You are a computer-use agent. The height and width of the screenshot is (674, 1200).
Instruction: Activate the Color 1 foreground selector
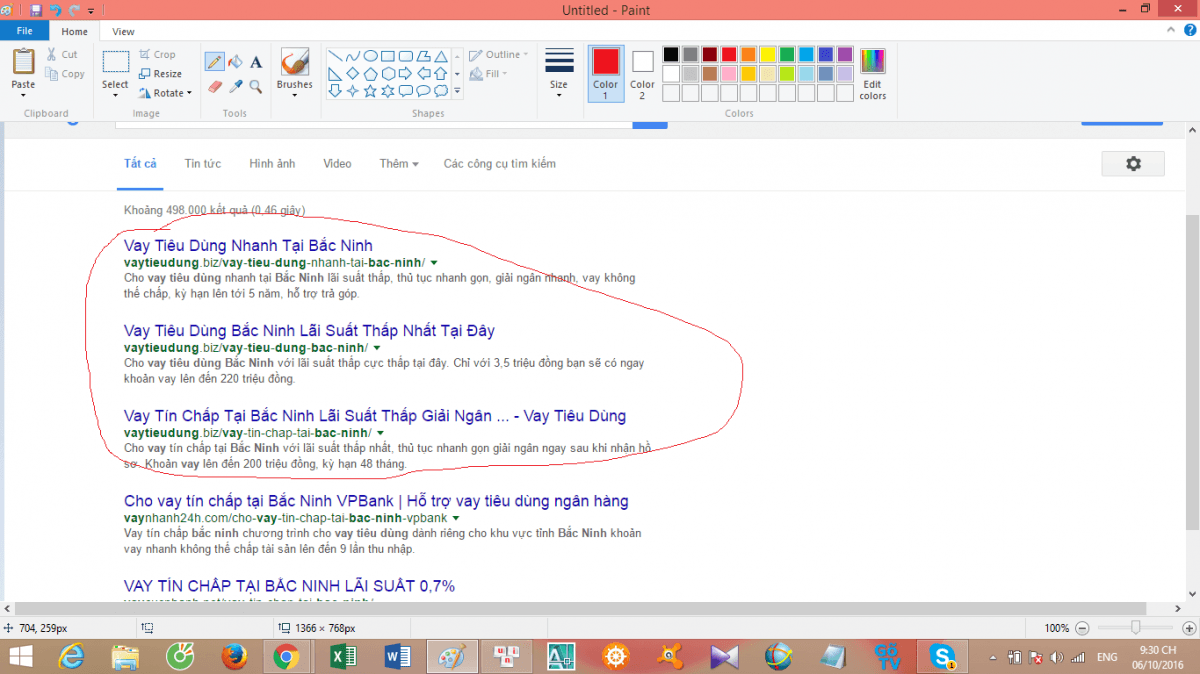coord(606,74)
